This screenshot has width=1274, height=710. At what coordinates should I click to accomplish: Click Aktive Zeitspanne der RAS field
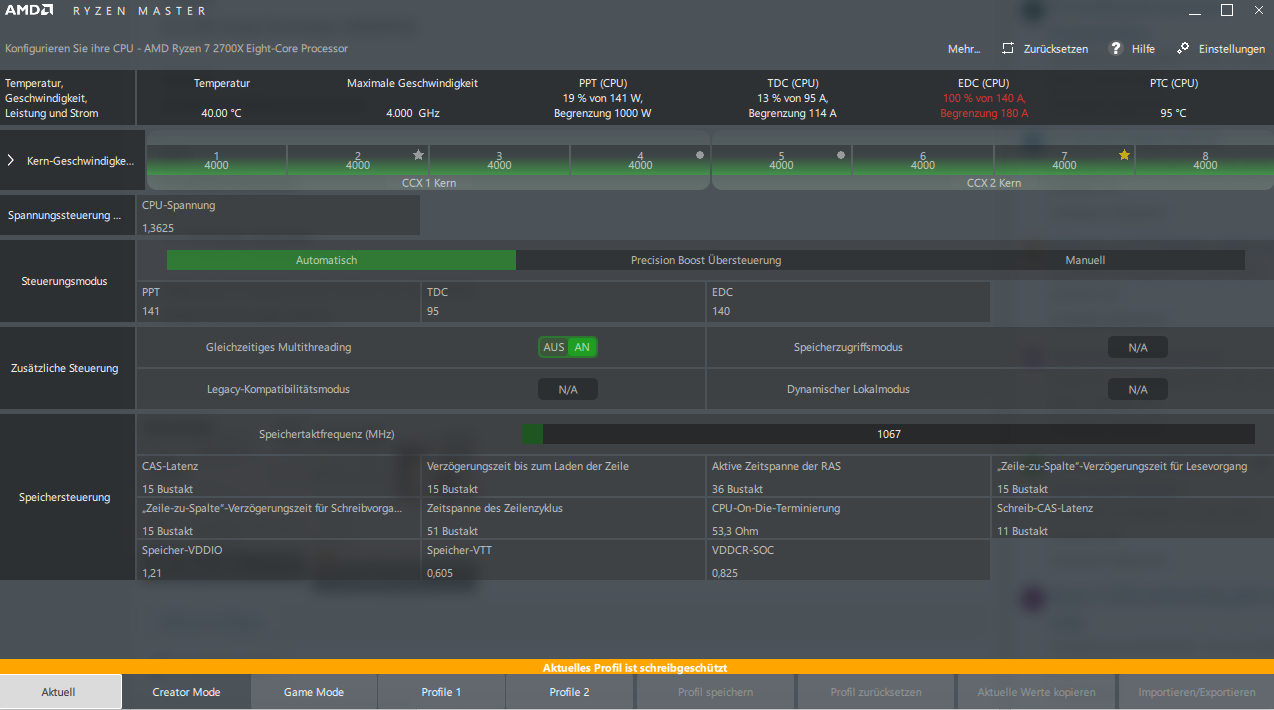coord(849,477)
